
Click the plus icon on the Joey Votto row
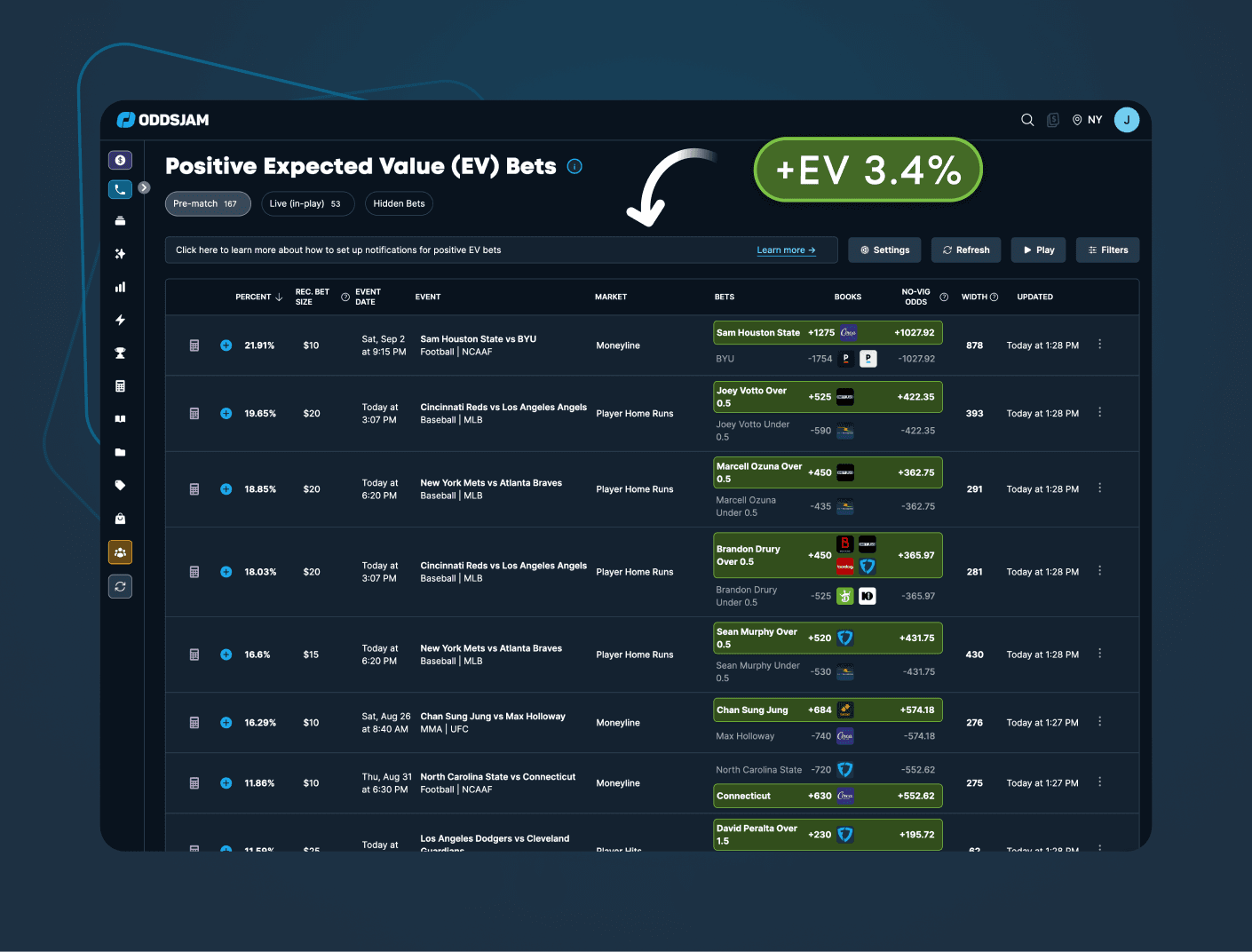[x=226, y=413]
